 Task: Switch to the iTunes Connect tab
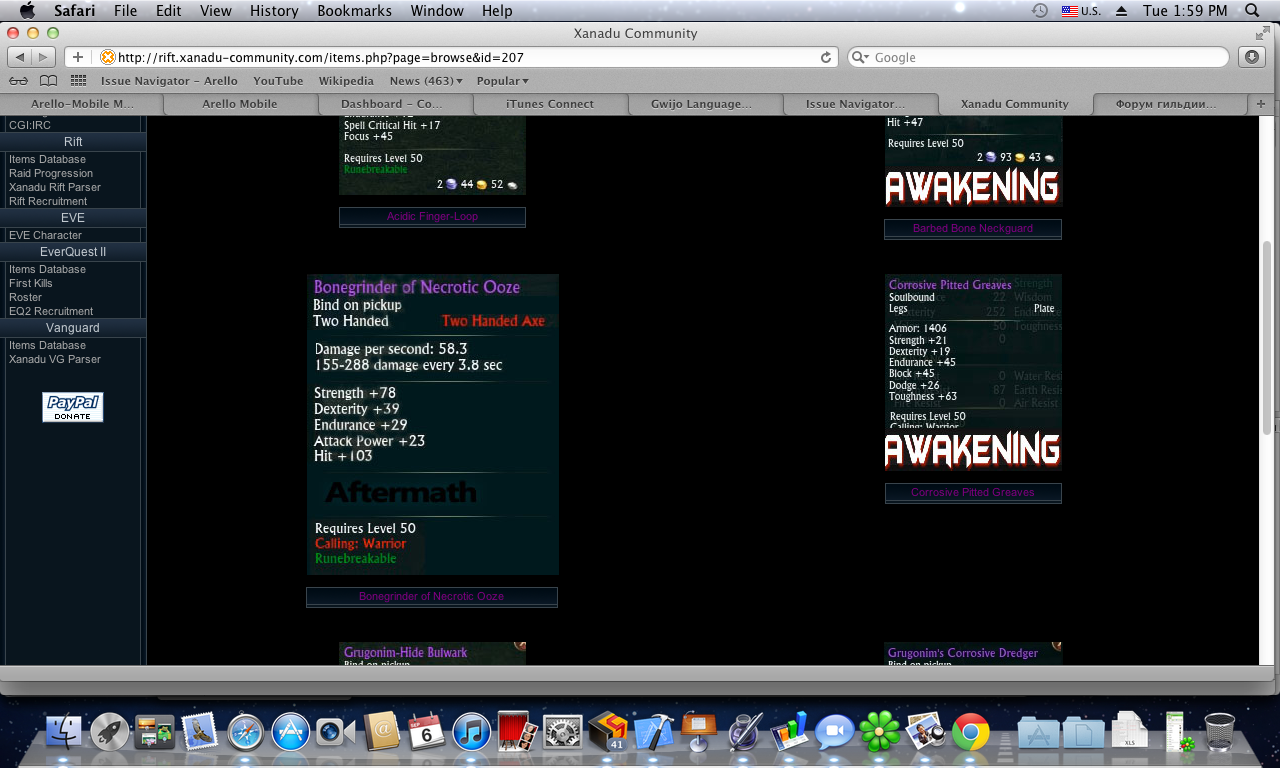click(550, 104)
